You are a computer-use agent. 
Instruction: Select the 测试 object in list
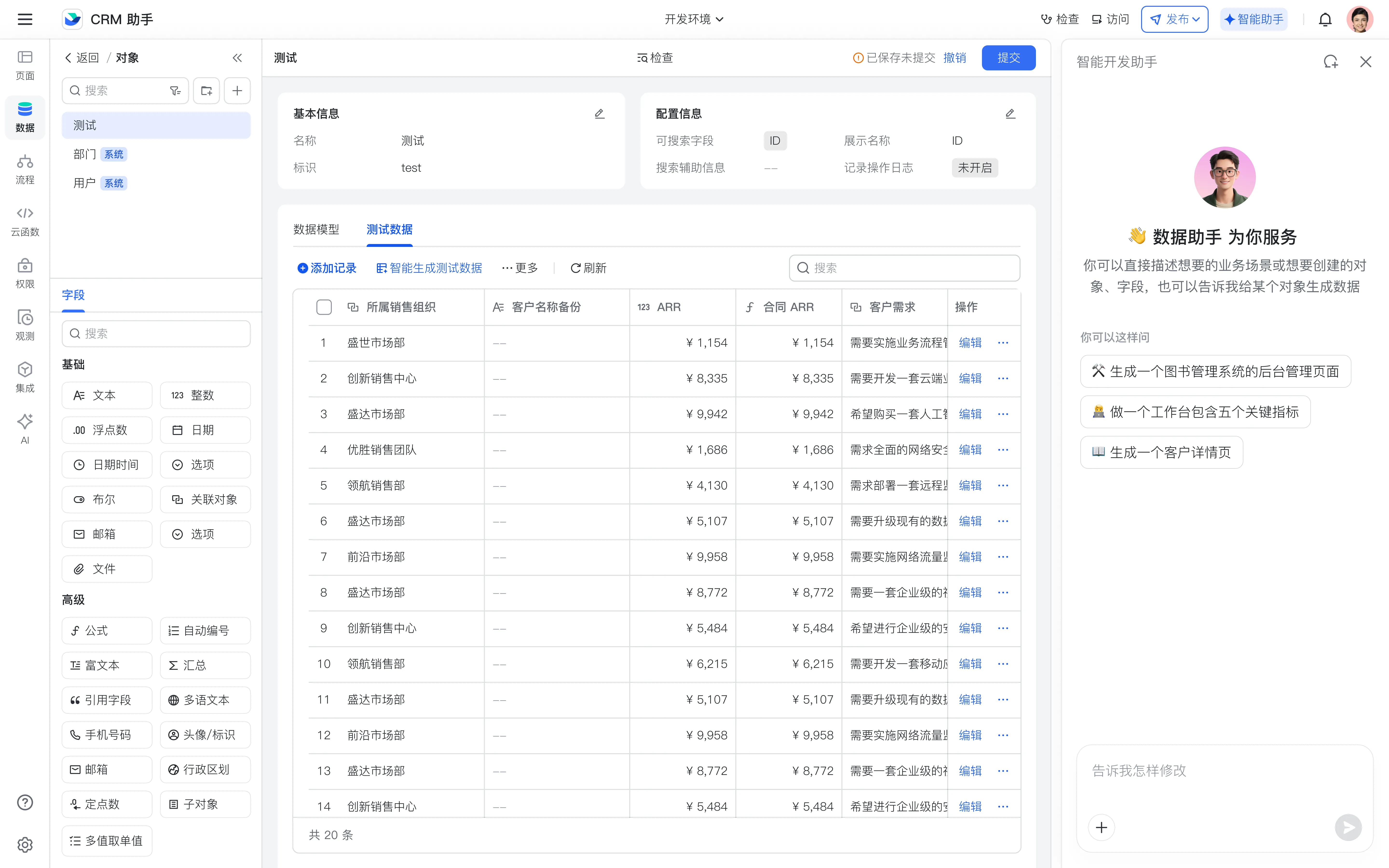pos(156,125)
